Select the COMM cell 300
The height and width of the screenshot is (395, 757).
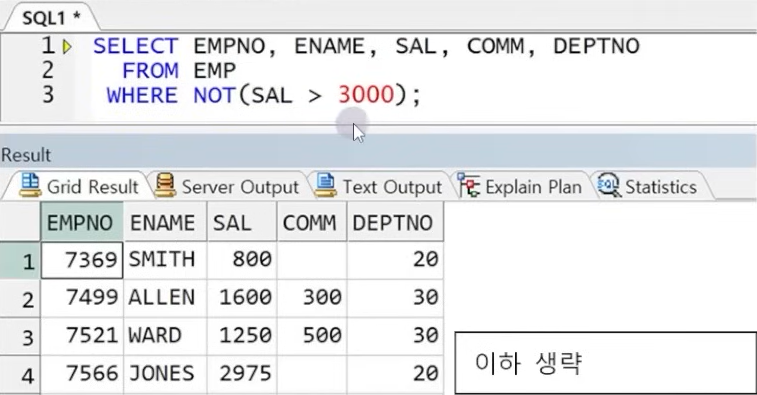[x=312, y=298]
